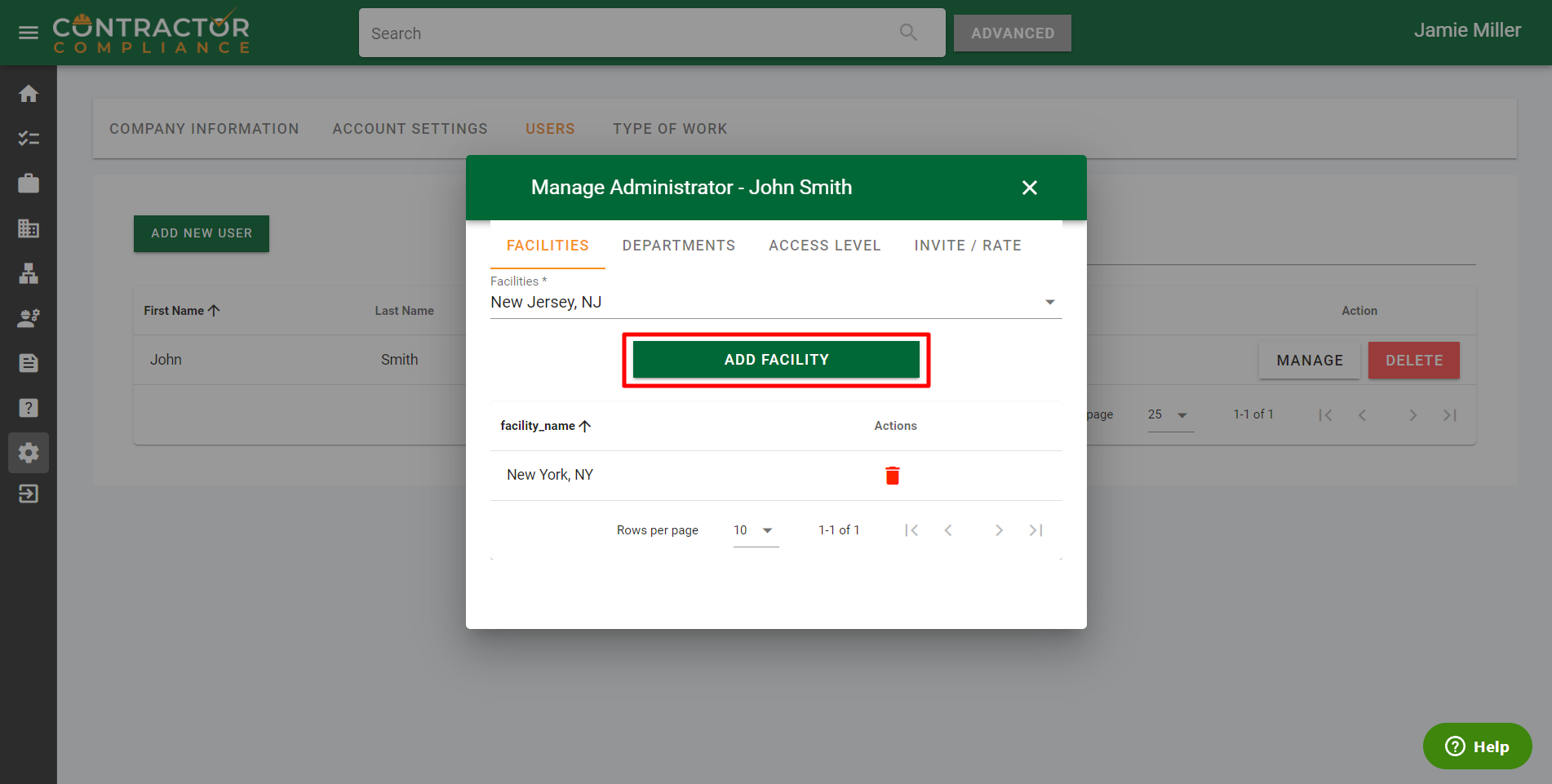
Task: Click the search magnifier icon
Action: click(x=908, y=33)
